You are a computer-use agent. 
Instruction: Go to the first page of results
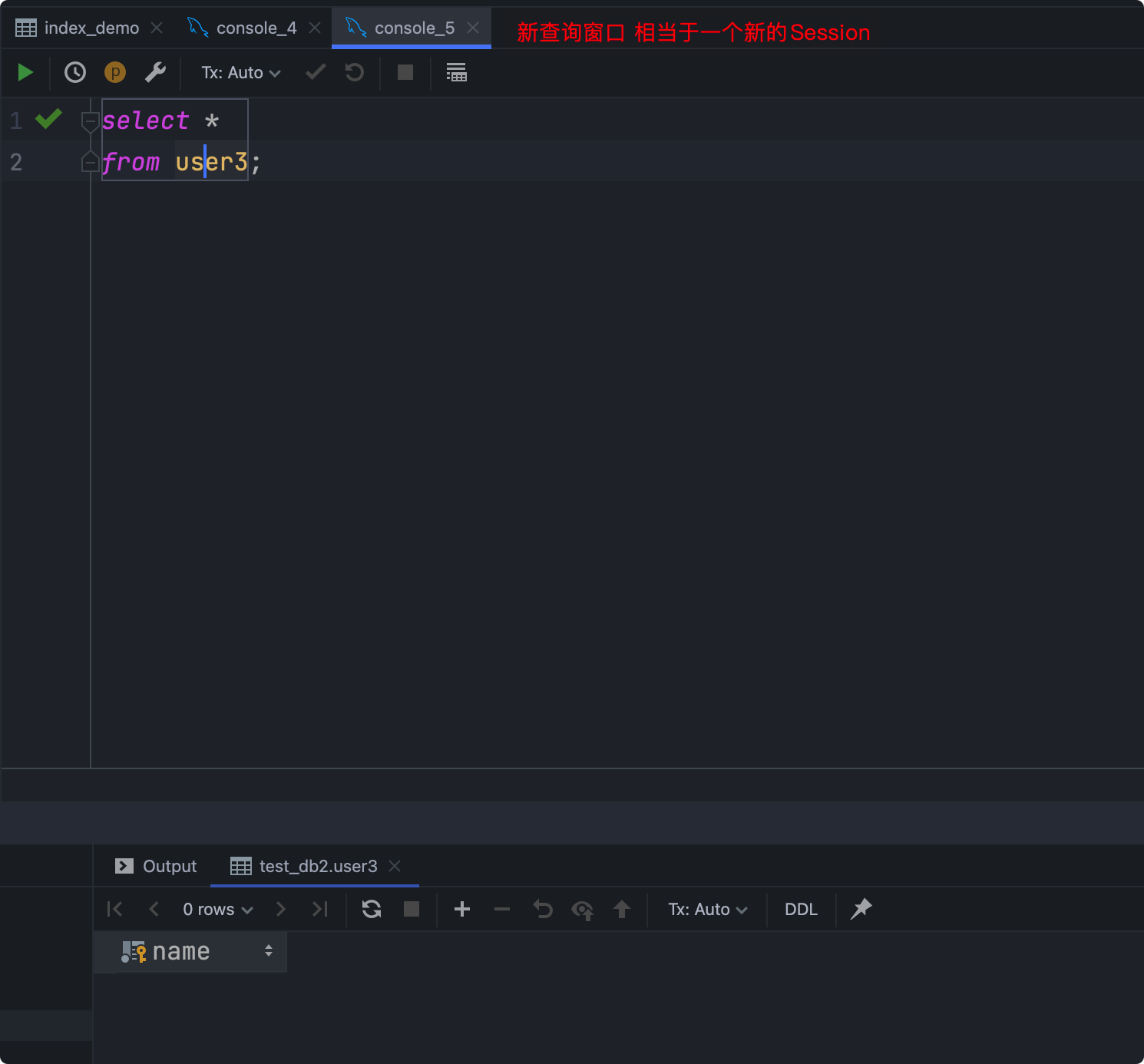click(x=114, y=909)
